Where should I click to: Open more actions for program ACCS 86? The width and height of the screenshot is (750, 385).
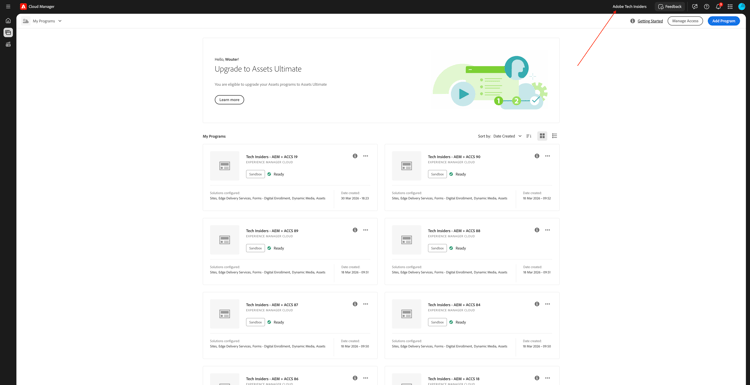click(x=365, y=378)
